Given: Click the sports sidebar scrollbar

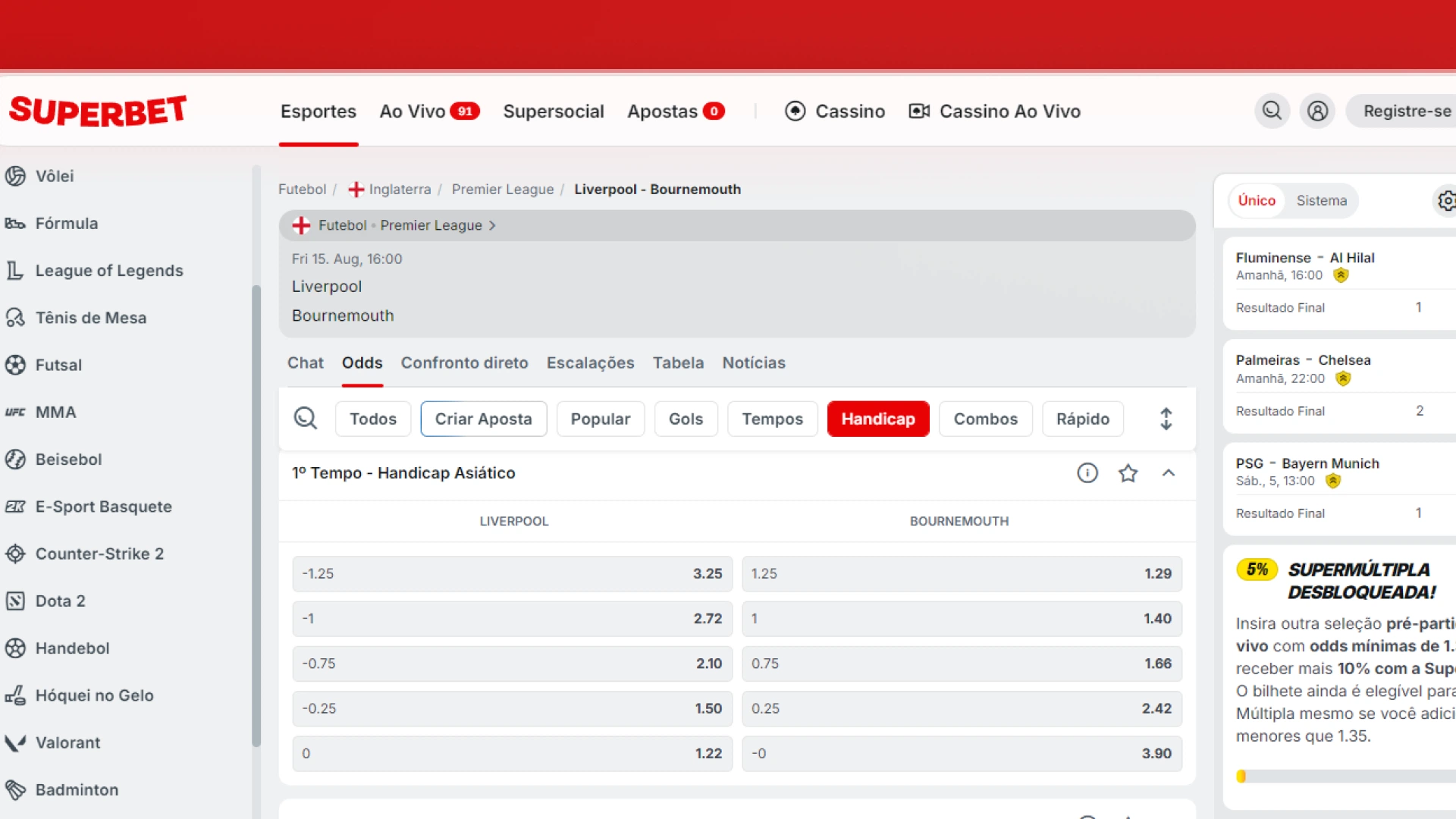Looking at the screenshot, I should pos(256,516).
